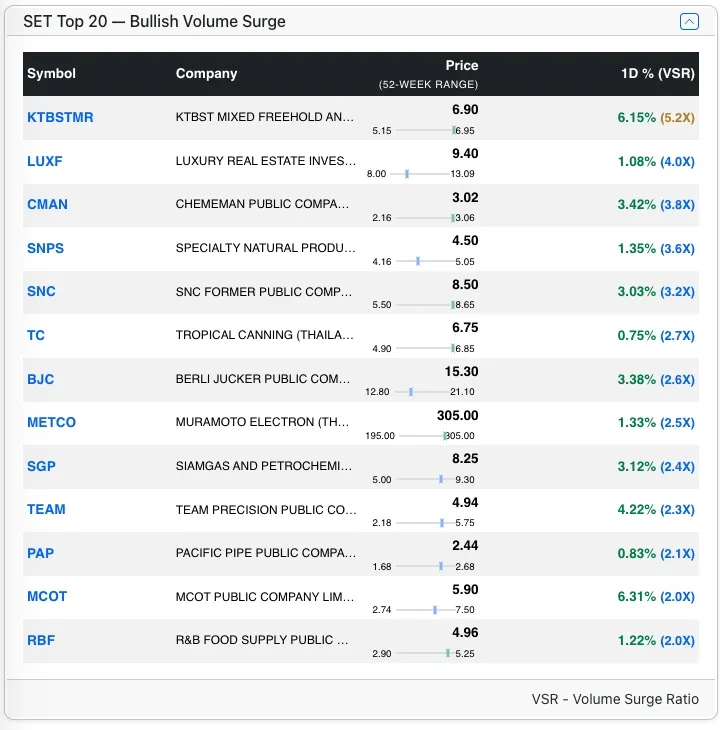Click company name MURAMOTO ELECTRON (TH…
Viewport: 726px width, 730px height.
click(x=262, y=422)
